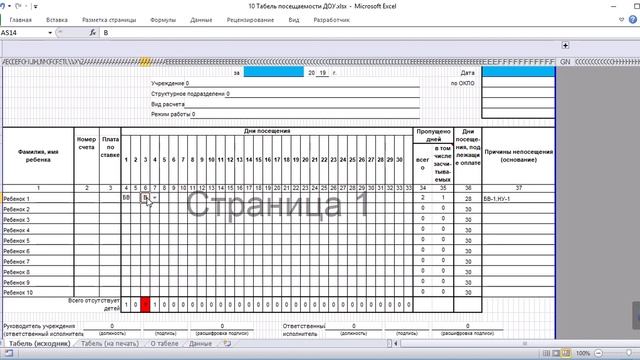
Task: Select the Ребенок 5 name cell
Action: 38,240
